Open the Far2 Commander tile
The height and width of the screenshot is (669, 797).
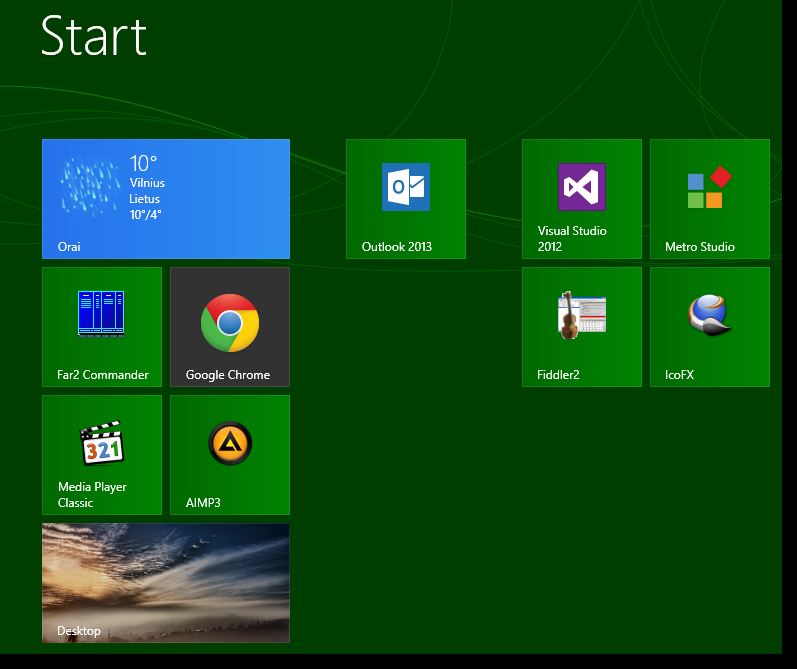(102, 327)
